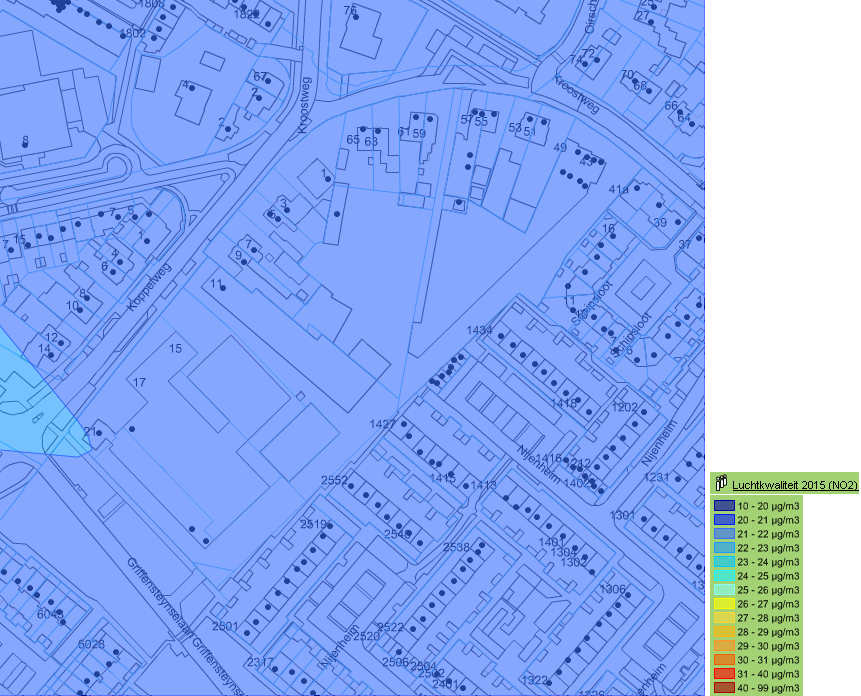
Task: Click house number 2552 on the map
Action: 334,480
